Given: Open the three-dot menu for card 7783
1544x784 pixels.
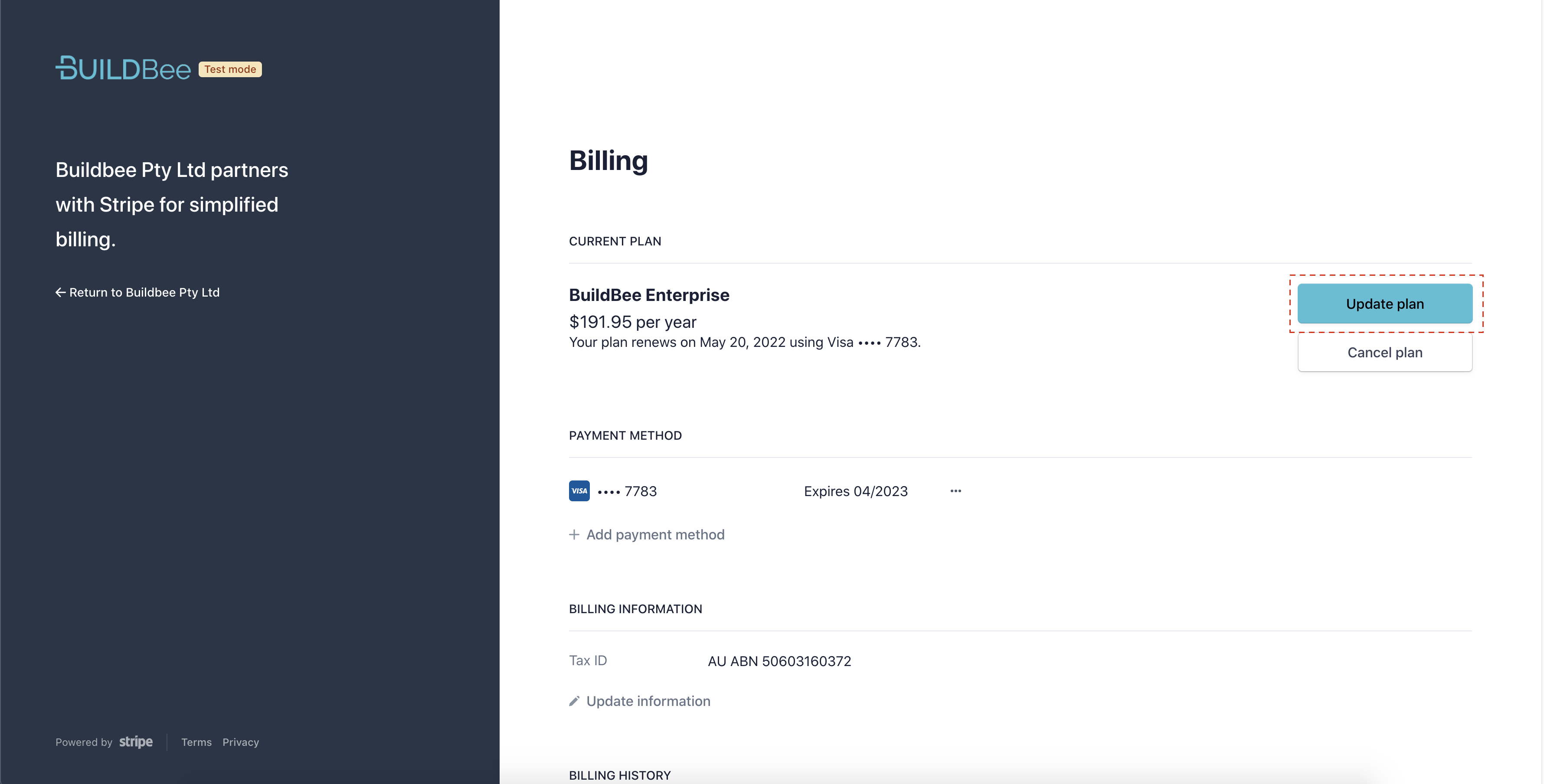Looking at the screenshot, I should point(955,491).
